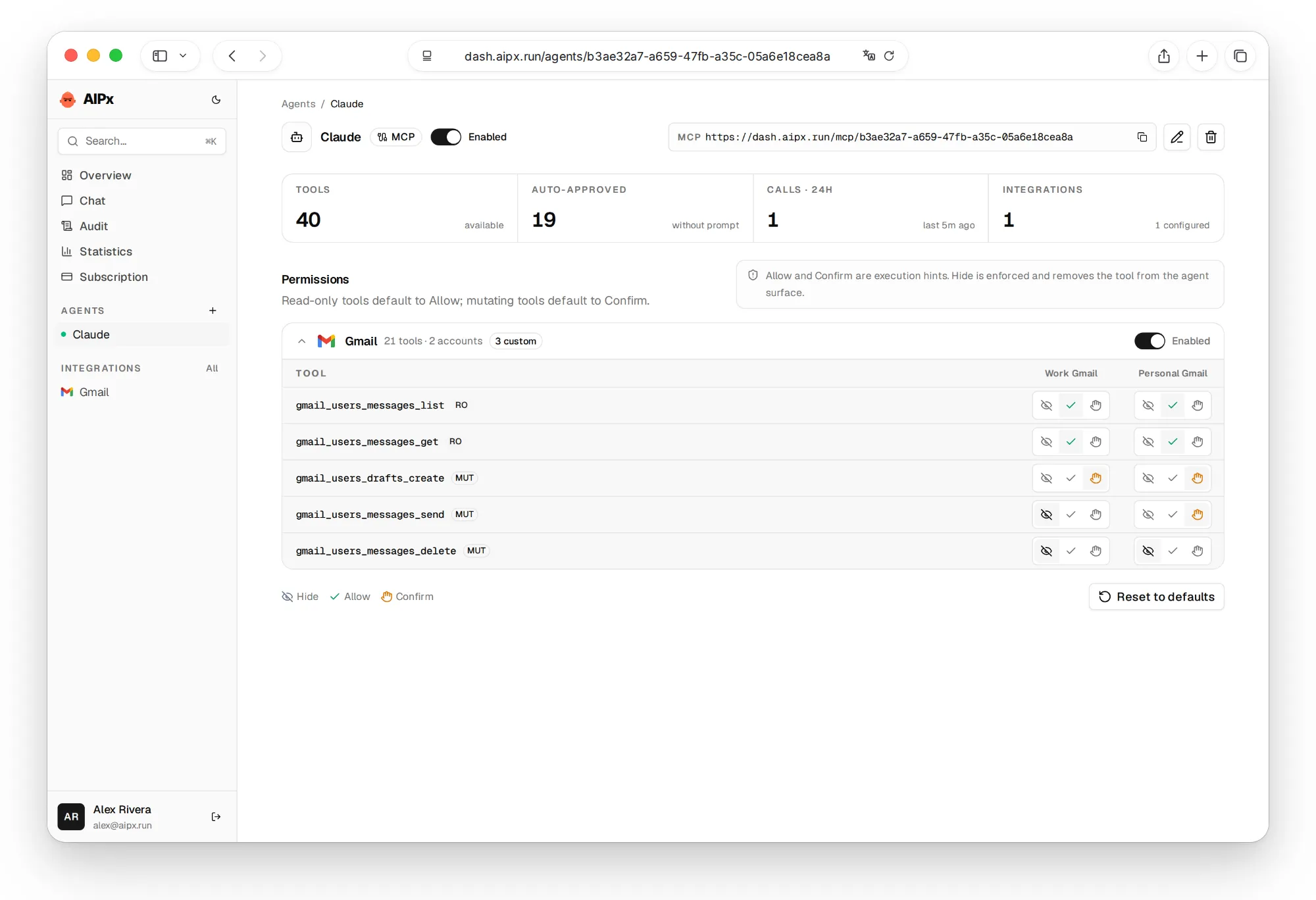Allow messages_delete for Work Gmail
The height and width of the screenshot is (900, 1316).
click(1071, 551)
